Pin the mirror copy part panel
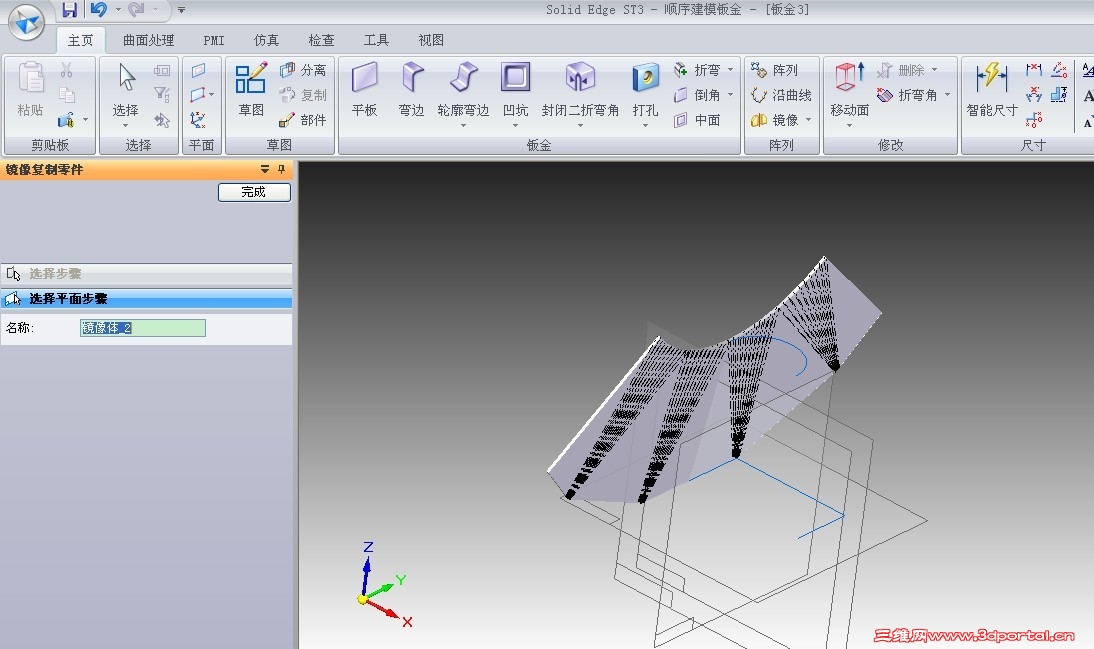Viewport: 1094px width, 649px height. 281,169
